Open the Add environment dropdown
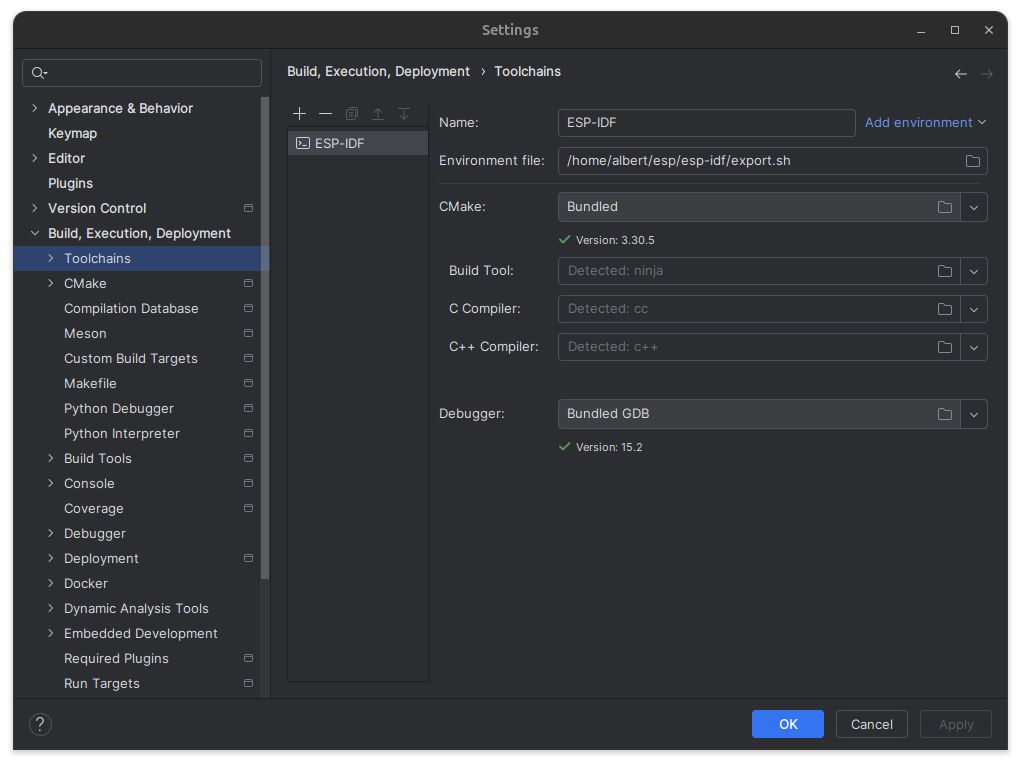 (x=925, y=122)
